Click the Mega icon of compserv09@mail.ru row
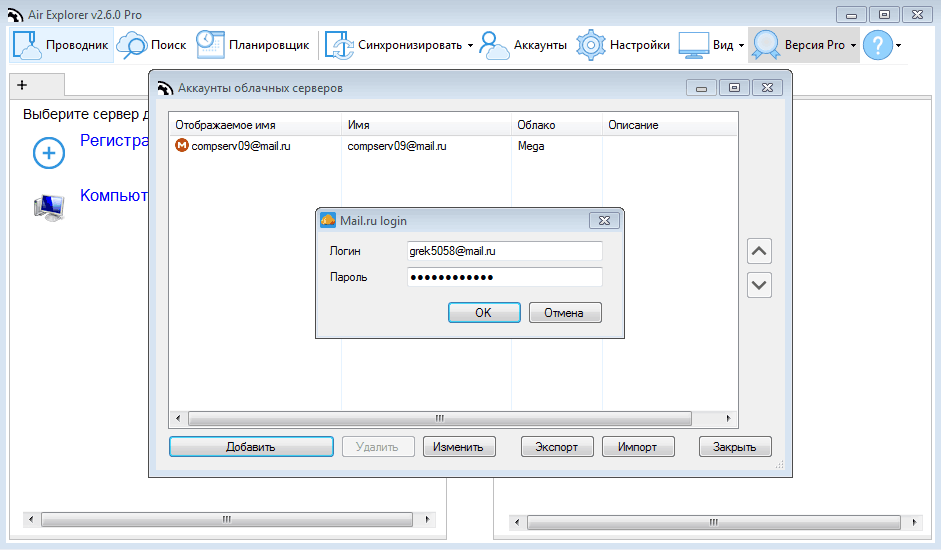This screenshot has height=550, width=941. pyautogui.click(x=182, y=145)
